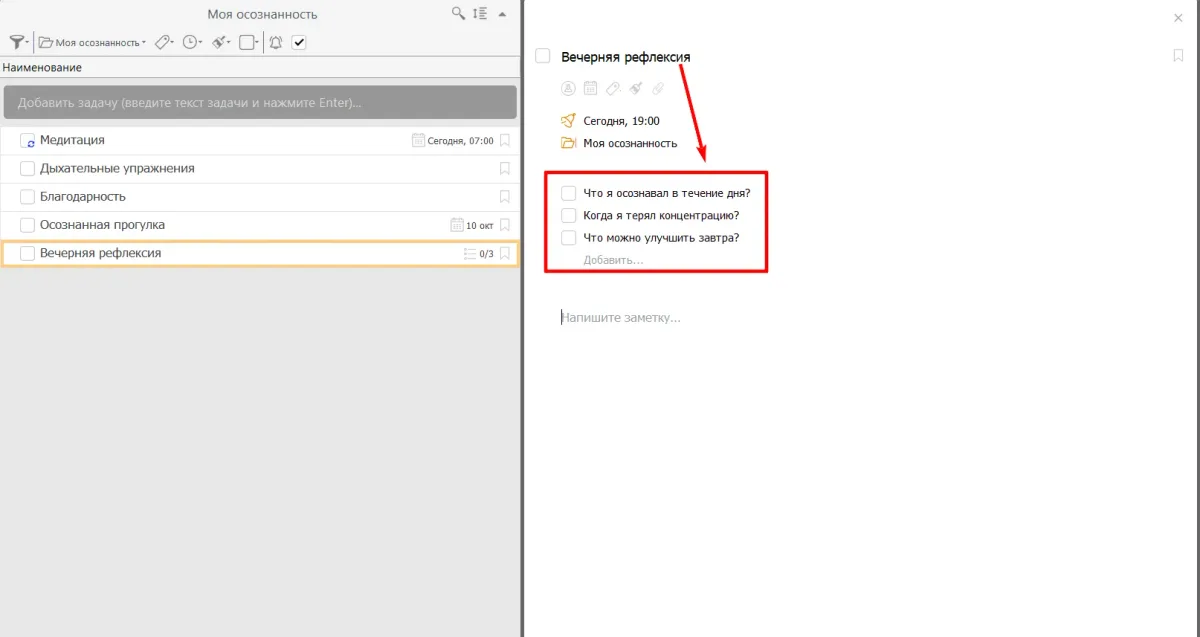Click the Наименование column header
Viewport: 1200px width, 637px height.
pos(42,67)
